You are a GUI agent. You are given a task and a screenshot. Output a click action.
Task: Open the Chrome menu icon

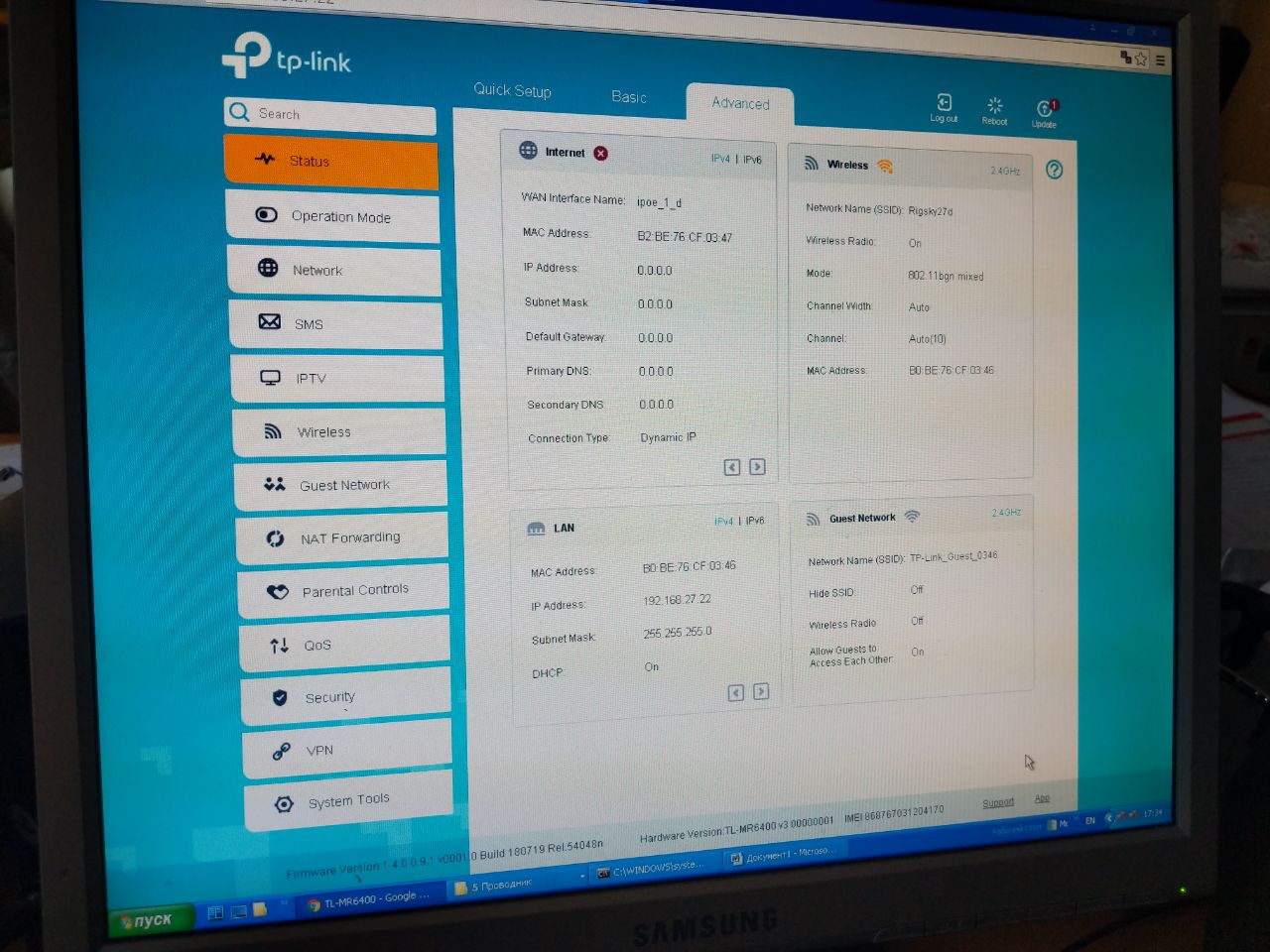click(x=1160, y=60)
